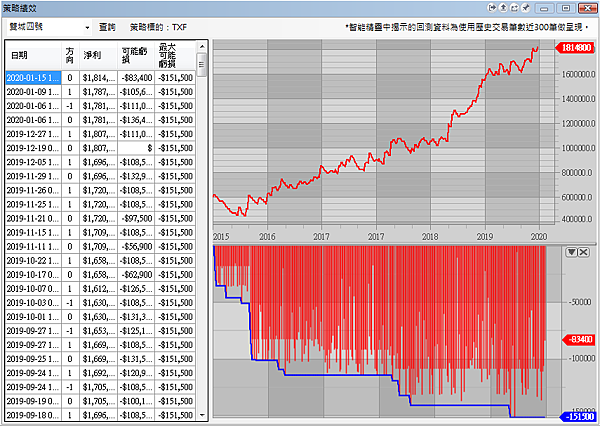The height and width of the screenshot is (426, 600).
Task: Select the 2019-10-22 date cell
Action: pos(33,261)
